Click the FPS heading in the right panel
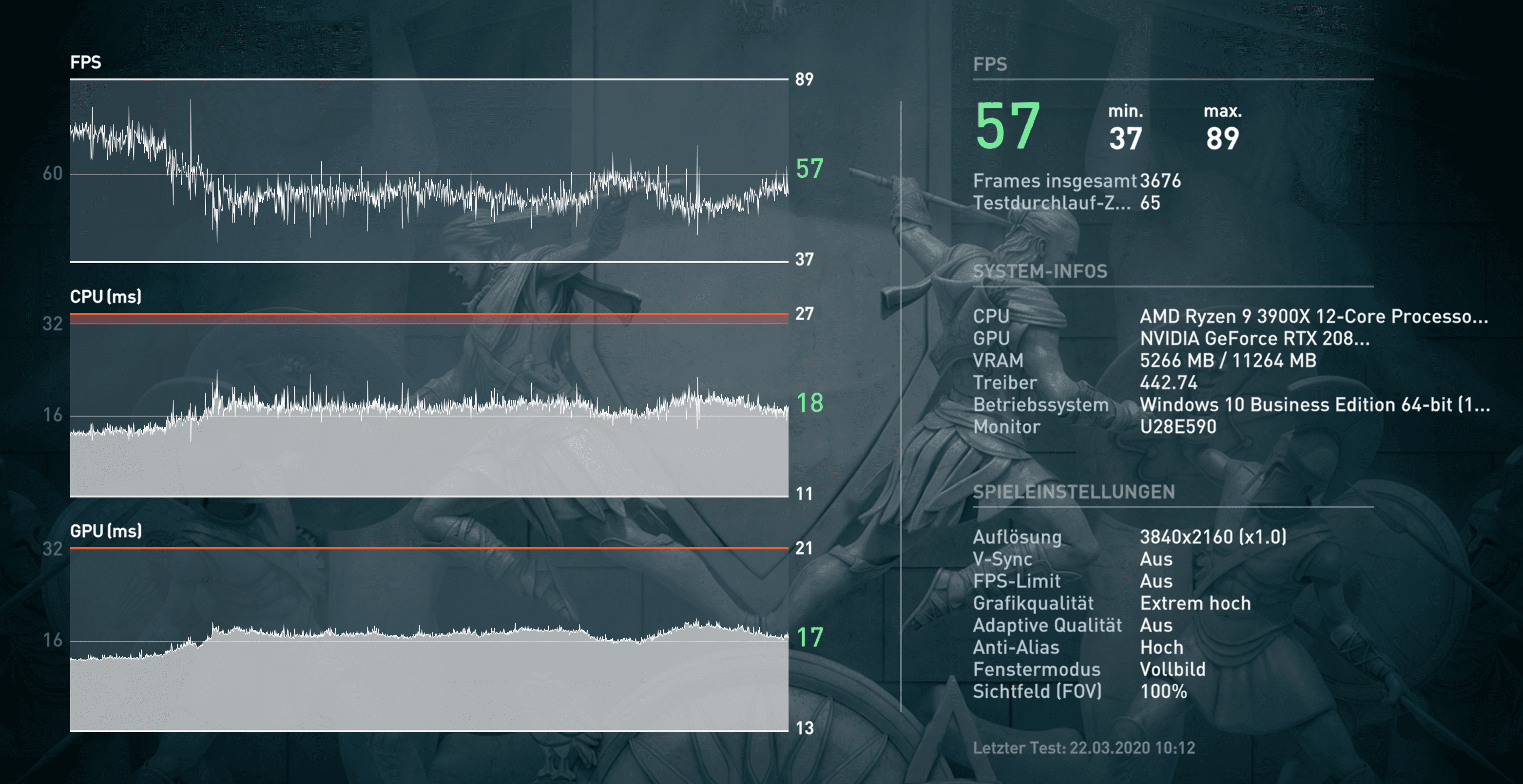The height and width of the screenshot is (784, 1523). tap(990, 64)
